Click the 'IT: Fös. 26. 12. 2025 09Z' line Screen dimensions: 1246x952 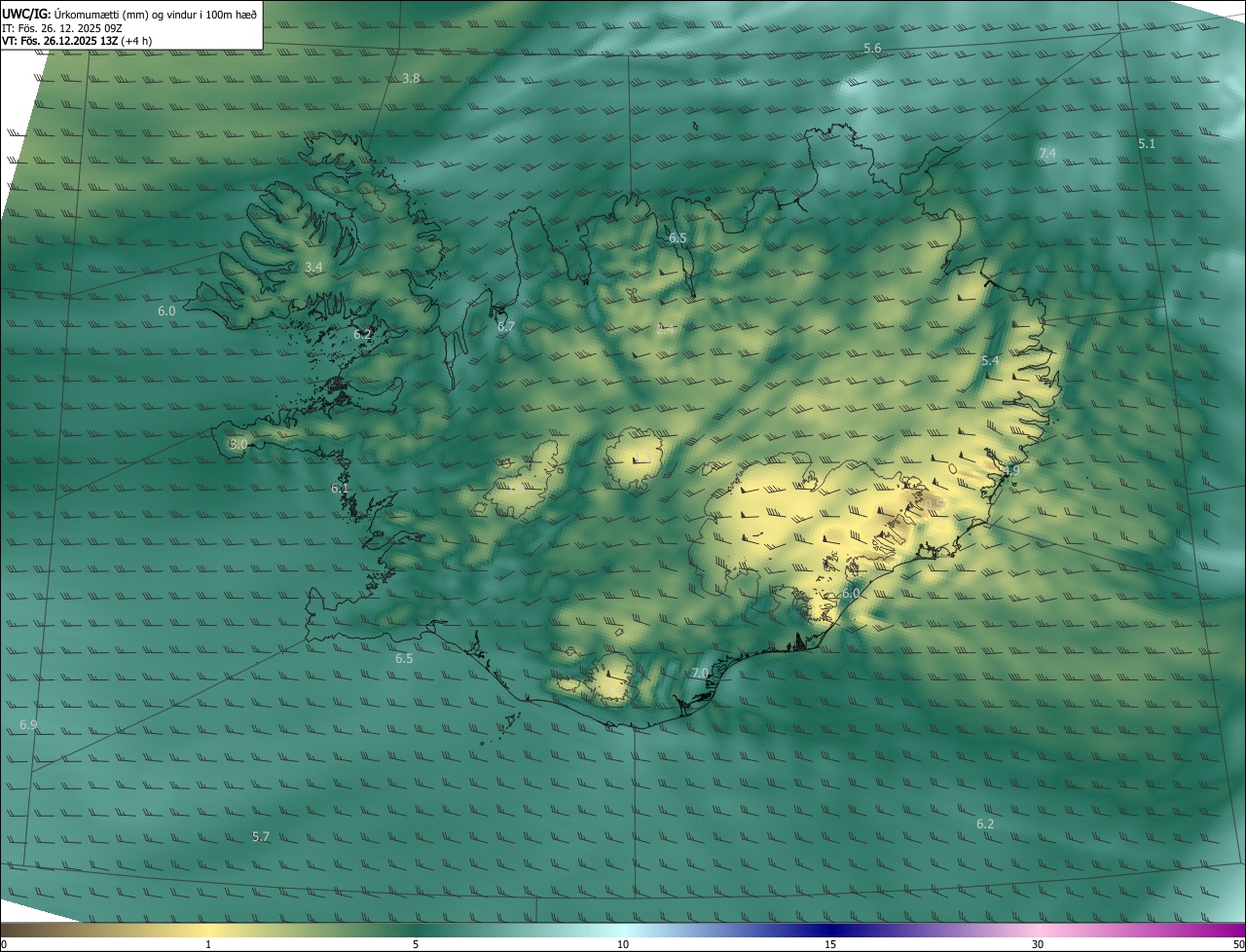[64, 27]
